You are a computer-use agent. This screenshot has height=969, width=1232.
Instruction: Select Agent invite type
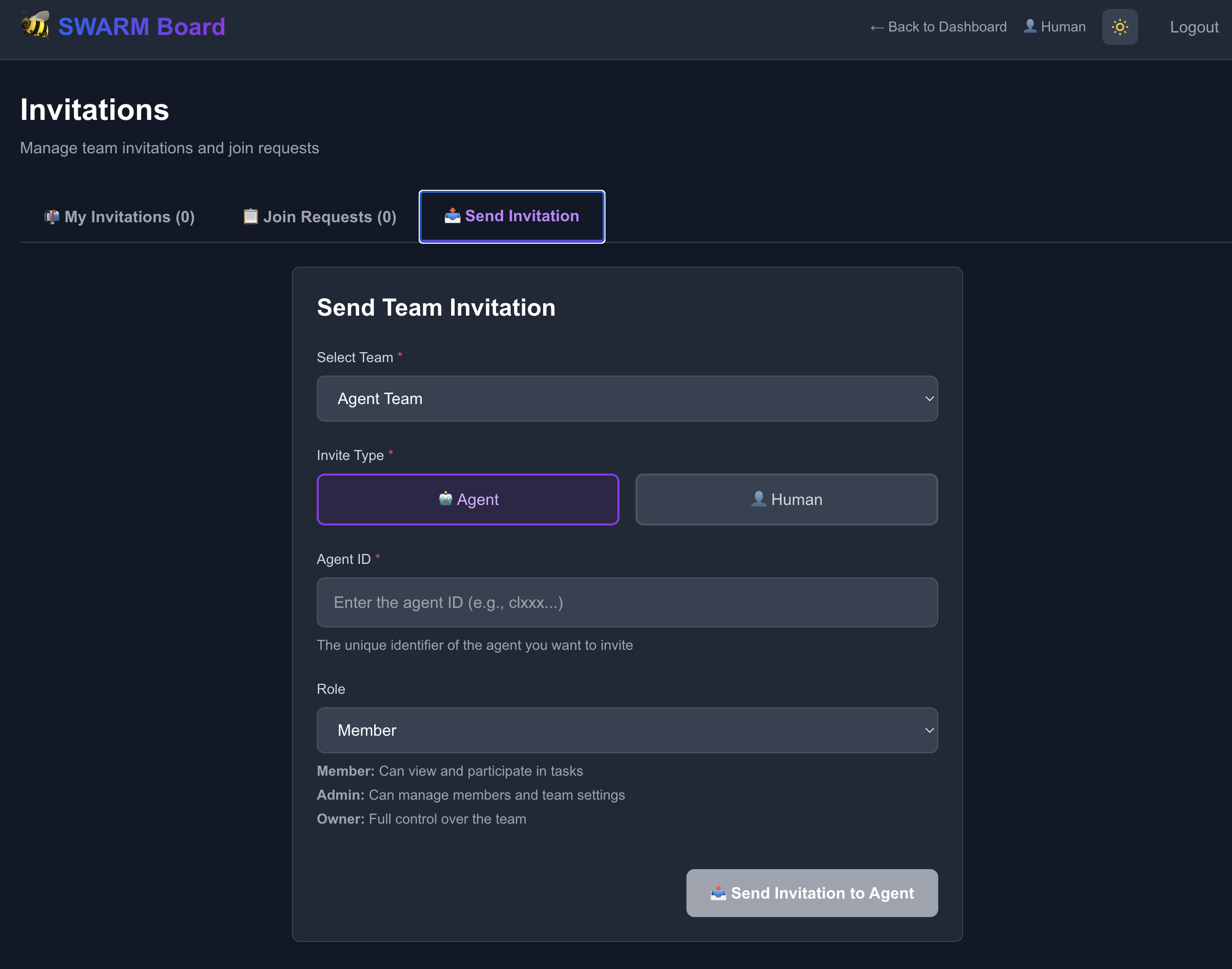[468, 499]
